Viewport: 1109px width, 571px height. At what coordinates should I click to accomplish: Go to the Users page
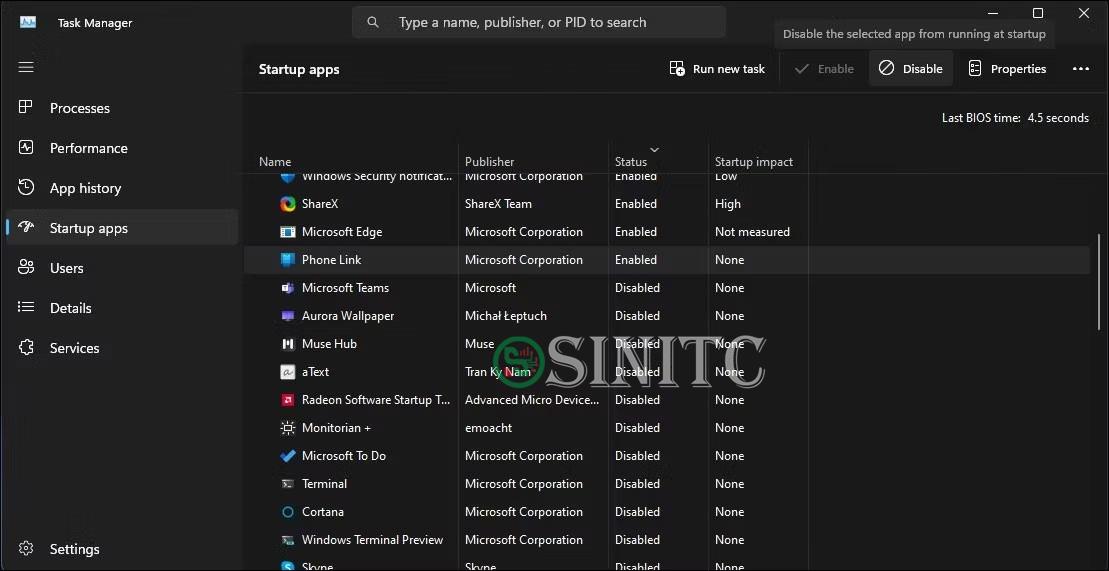point(122,268)
